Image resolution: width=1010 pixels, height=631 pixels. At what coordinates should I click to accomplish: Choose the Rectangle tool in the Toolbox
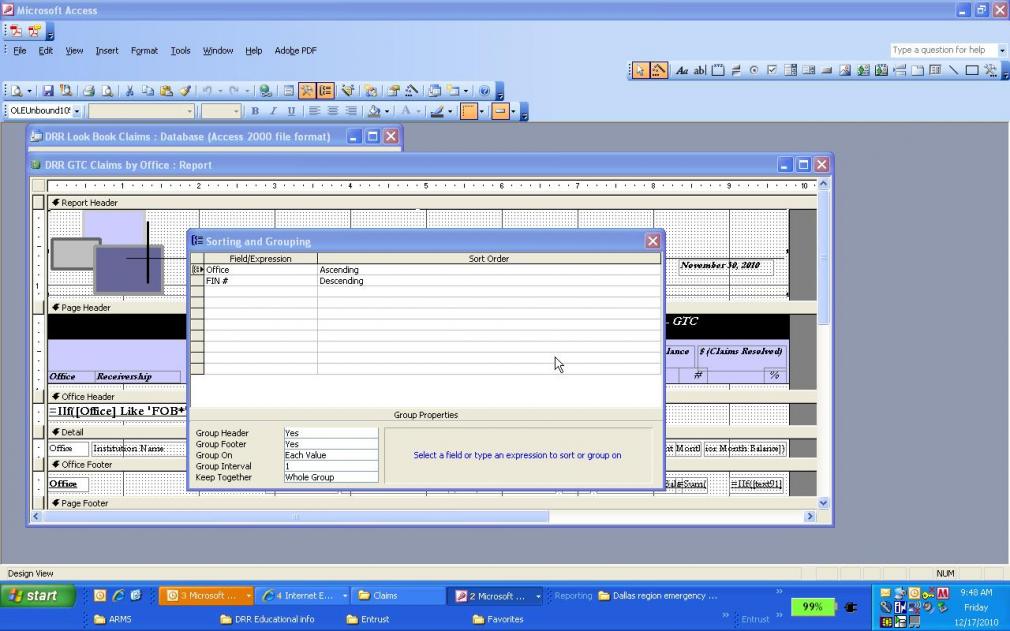pos(971,71)
